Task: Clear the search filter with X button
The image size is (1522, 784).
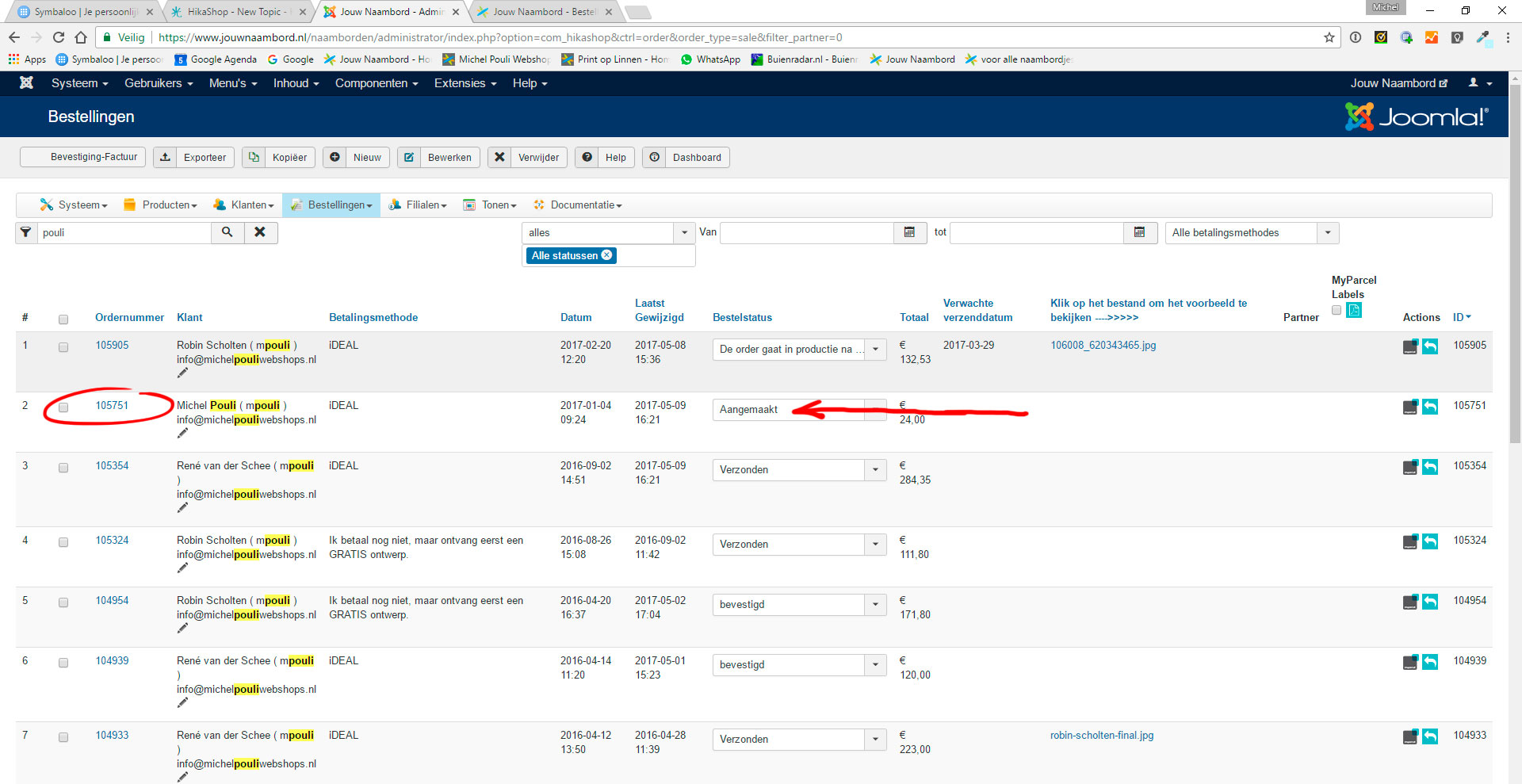Action: click(260, 232)
